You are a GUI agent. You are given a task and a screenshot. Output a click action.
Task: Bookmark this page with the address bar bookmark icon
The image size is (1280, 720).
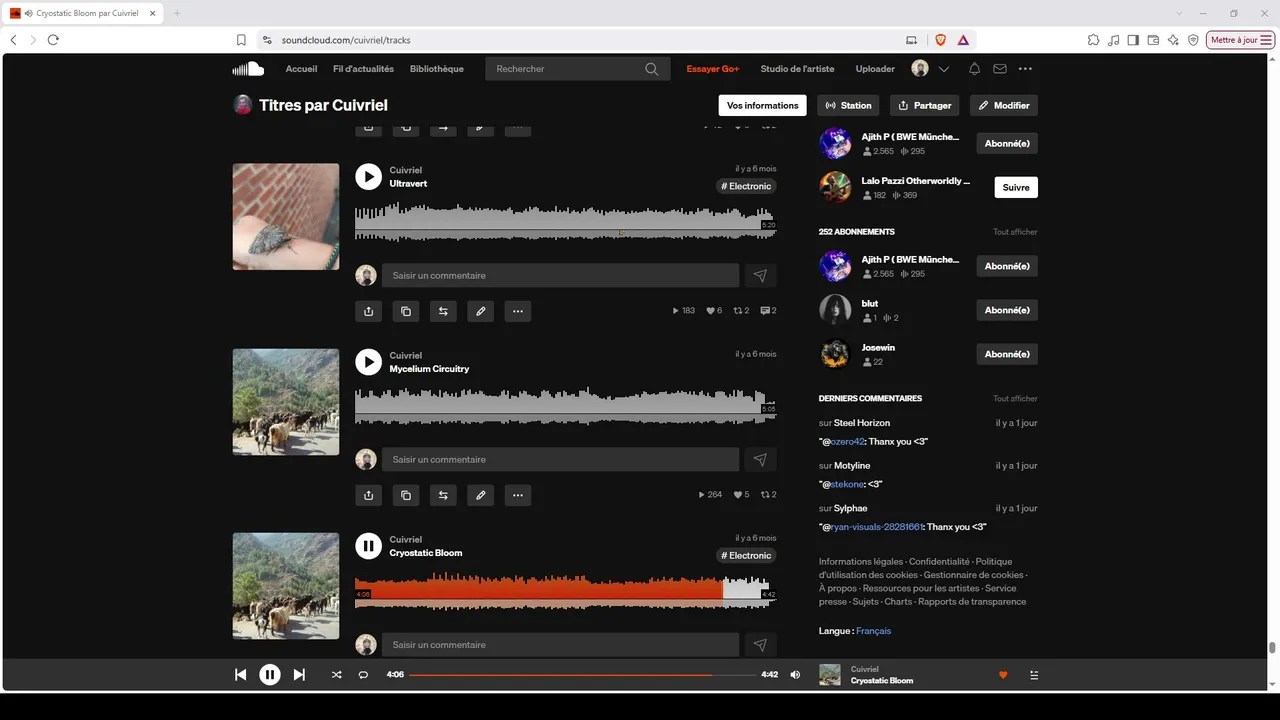tap(241, 40)
